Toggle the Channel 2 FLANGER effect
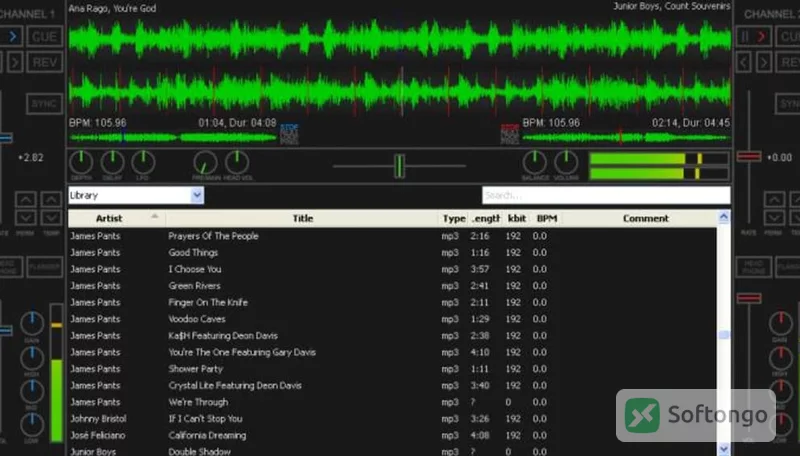This screenshot has width=800, height=456. [788, 267]
